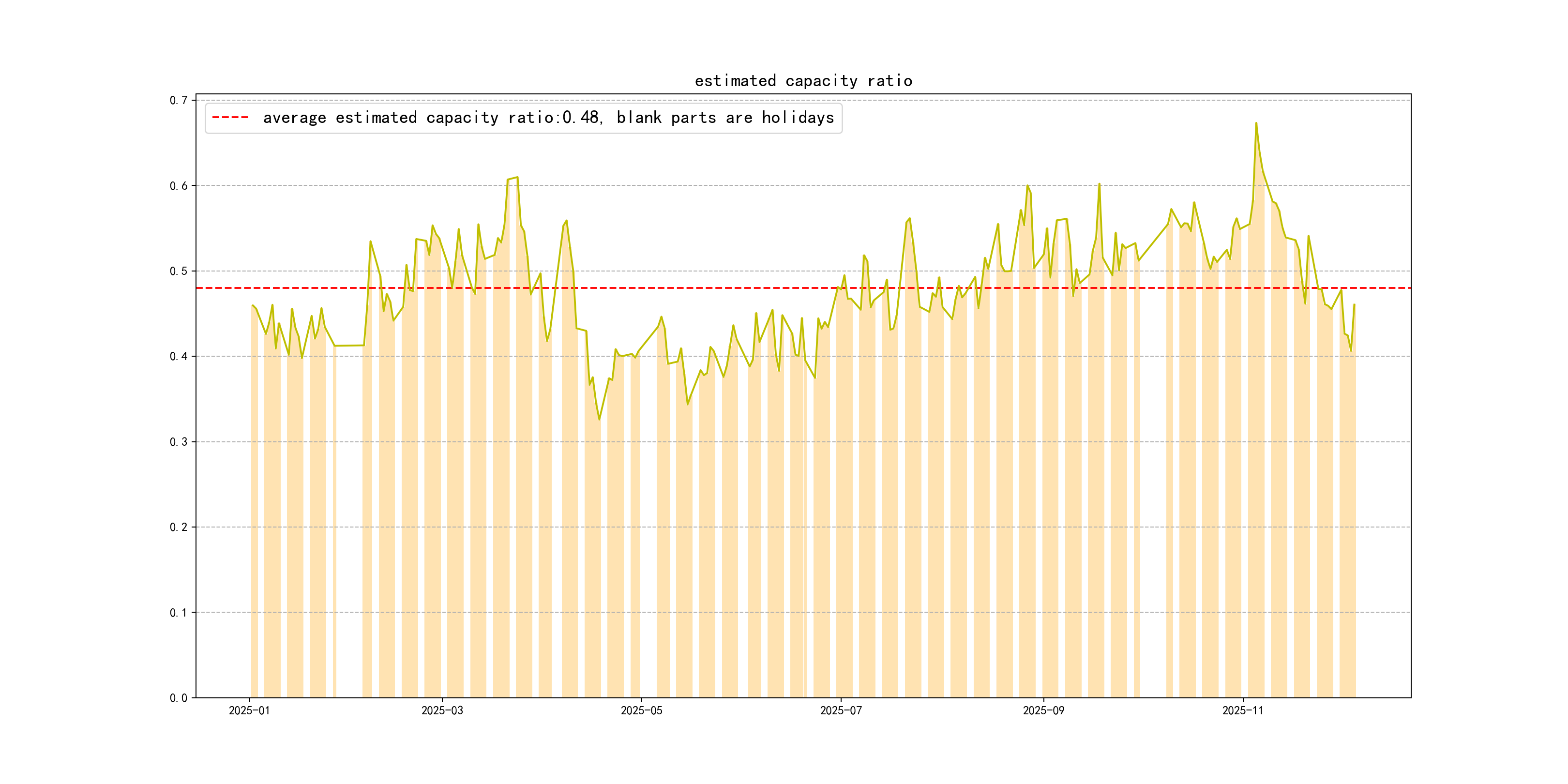Click the 2025-07 x-axis label

point(841,710)
